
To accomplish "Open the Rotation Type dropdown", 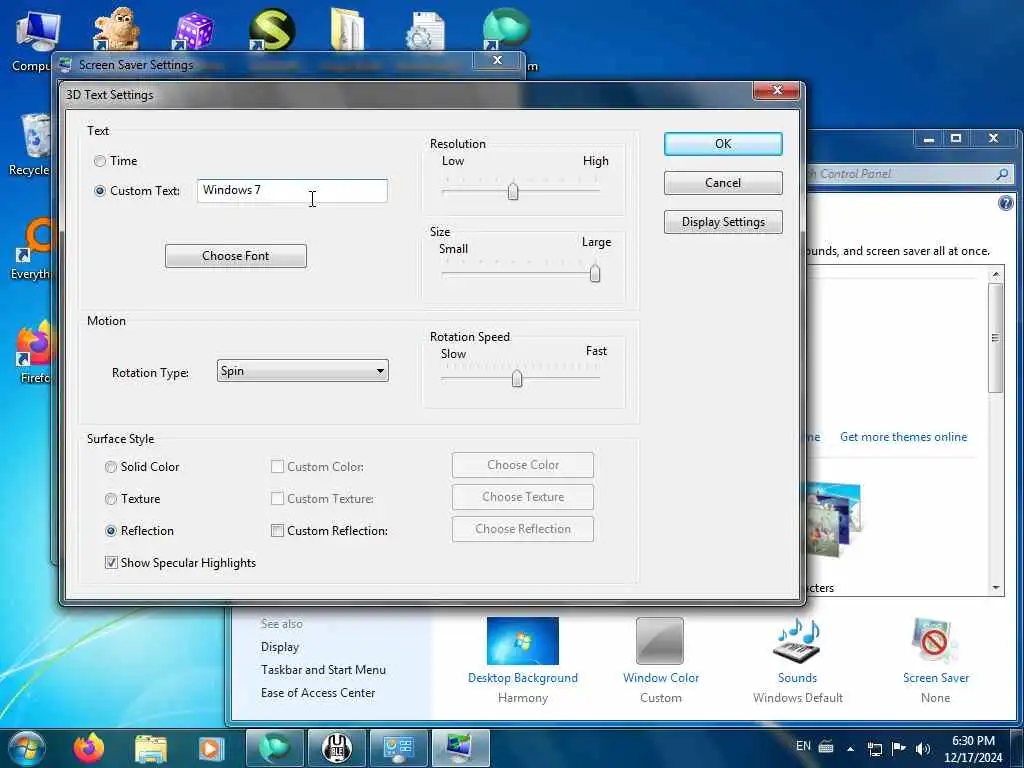I will (x=302, y=371).
